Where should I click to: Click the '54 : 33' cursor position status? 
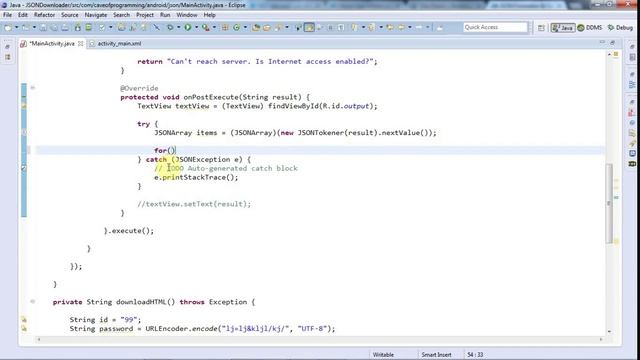(x=475, y=355)
